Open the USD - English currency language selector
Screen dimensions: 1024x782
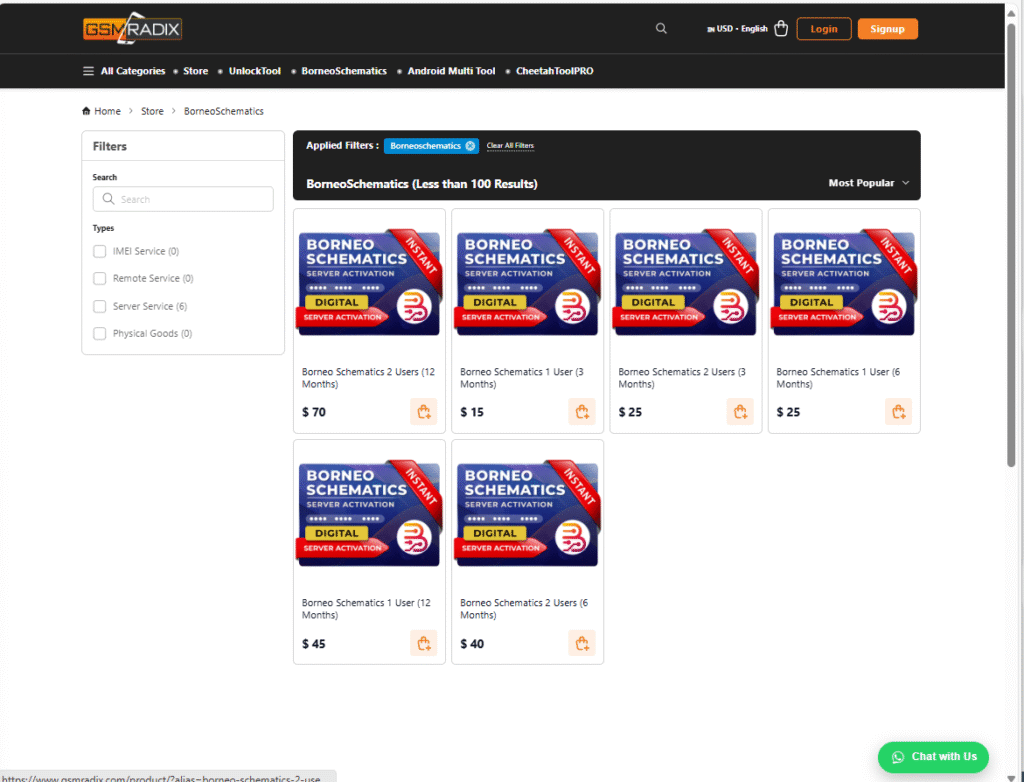(738, 29)
